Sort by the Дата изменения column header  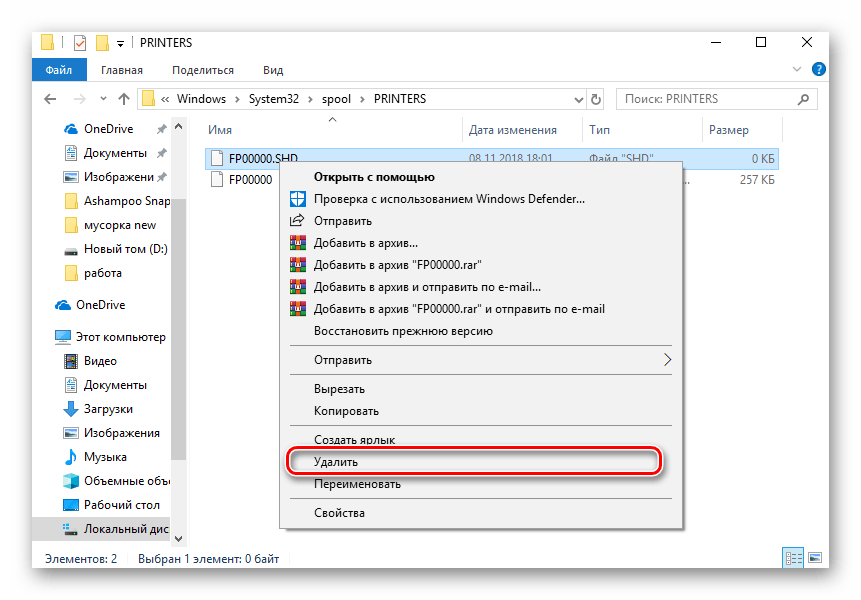(513, 130)
